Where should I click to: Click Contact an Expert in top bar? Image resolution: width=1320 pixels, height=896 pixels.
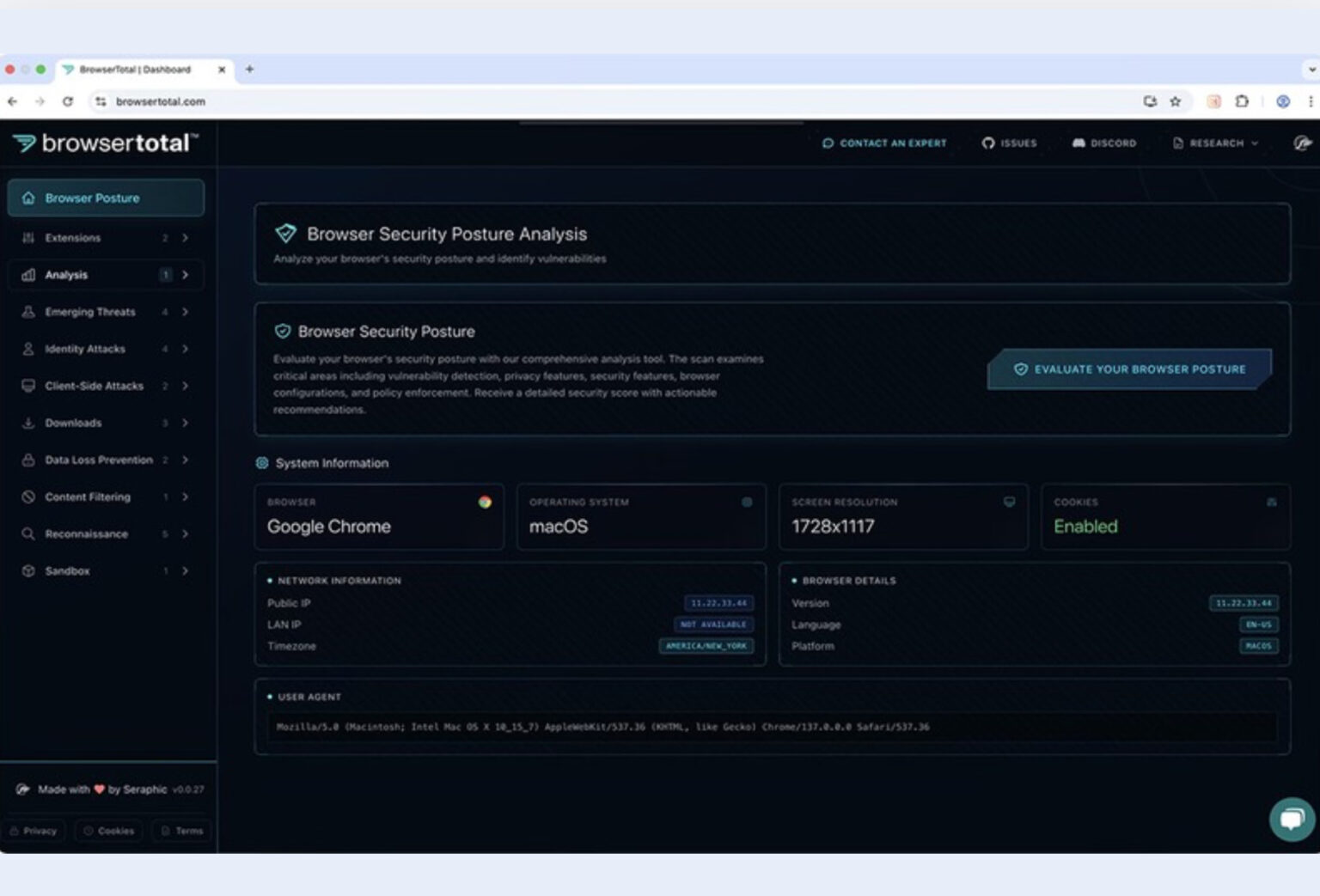[883, 143]
